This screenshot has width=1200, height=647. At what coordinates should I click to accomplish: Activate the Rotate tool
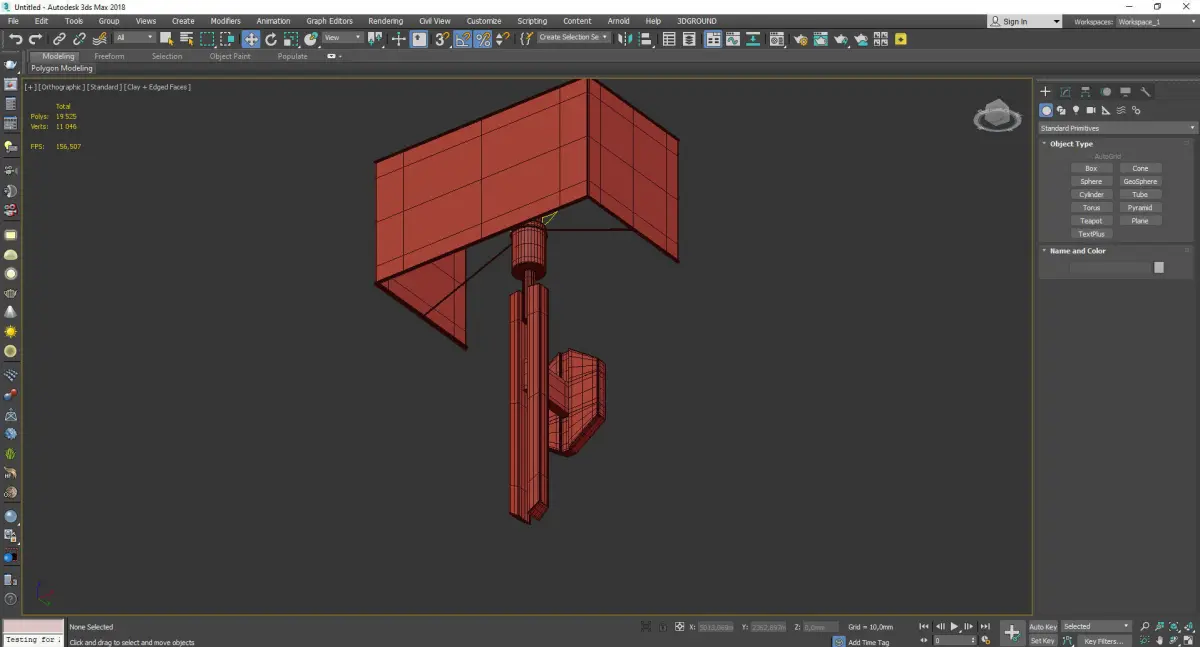pyautogui.click(x=270, y=39)
